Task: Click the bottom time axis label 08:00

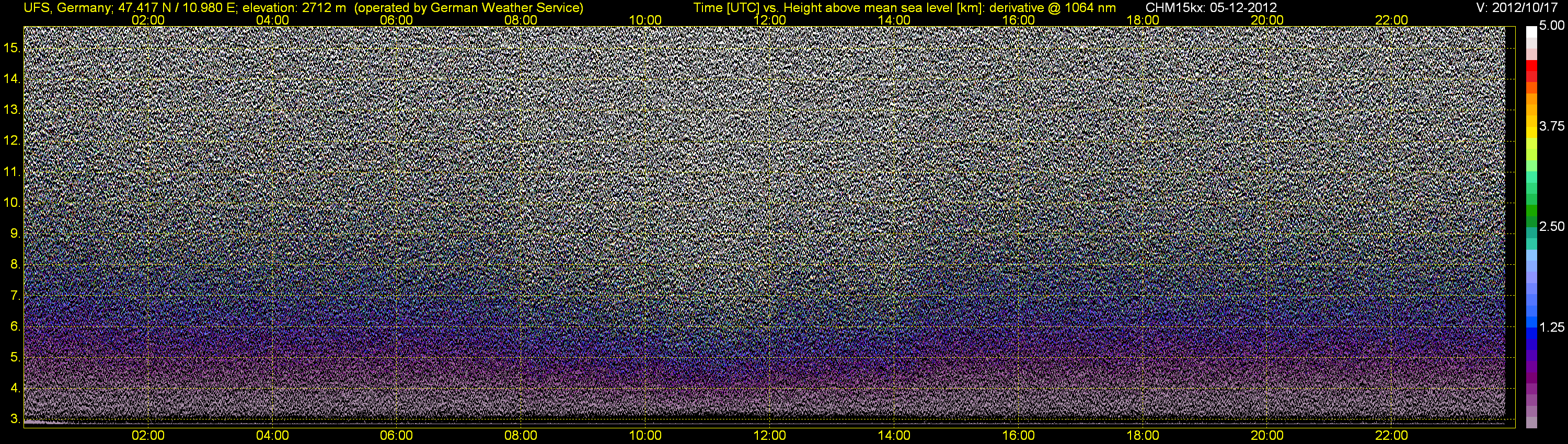Action: 521,436
